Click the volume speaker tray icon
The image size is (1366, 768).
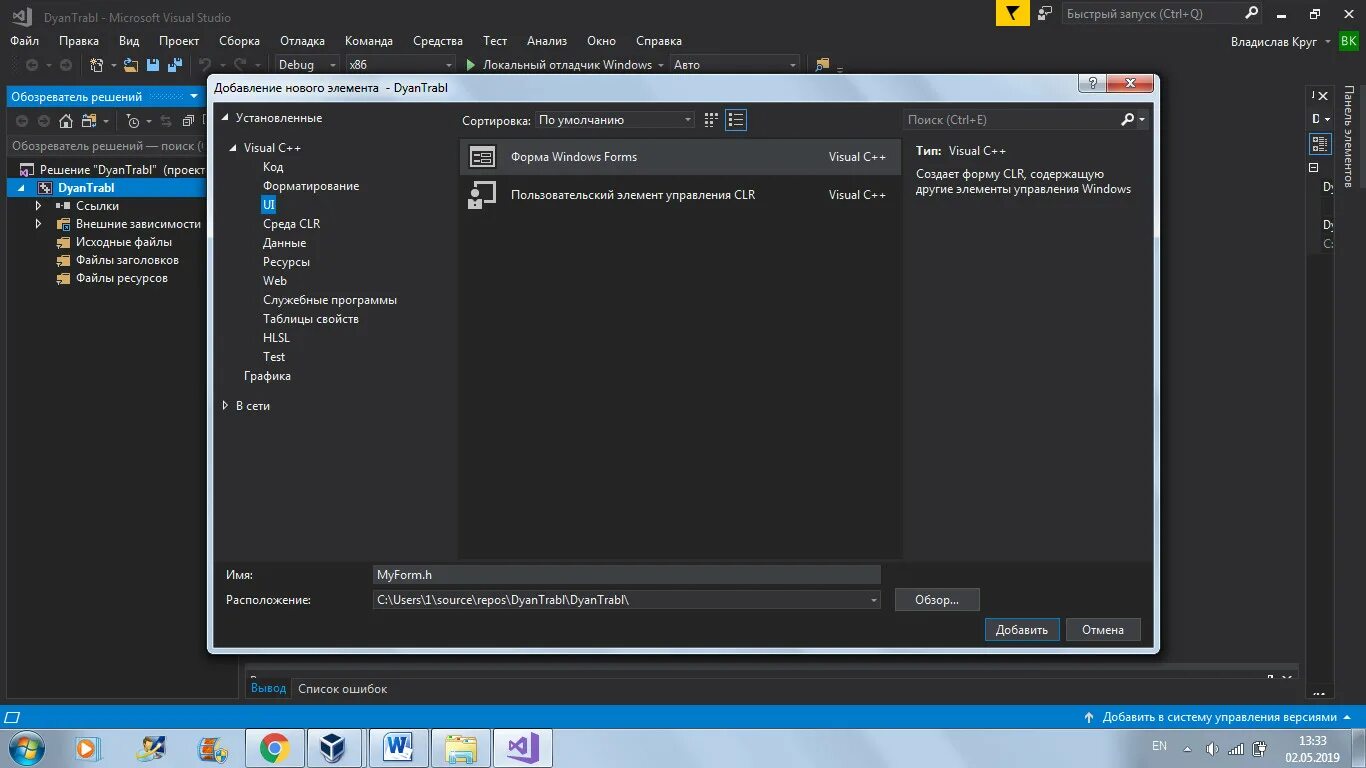(x=1212, y=748)
